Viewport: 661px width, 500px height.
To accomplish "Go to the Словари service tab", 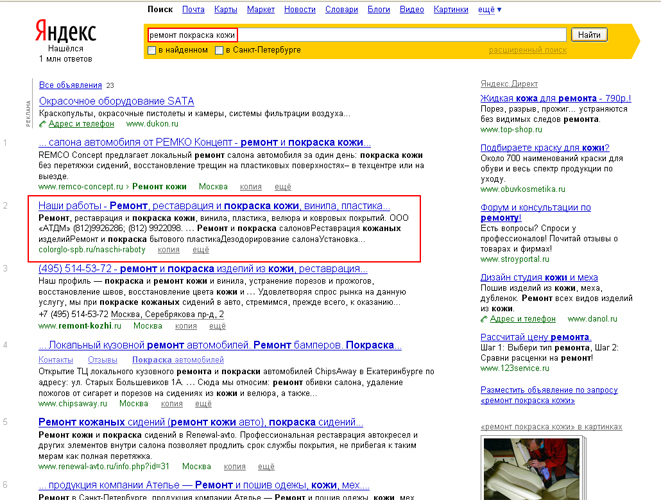I will (x=341, y=9).
